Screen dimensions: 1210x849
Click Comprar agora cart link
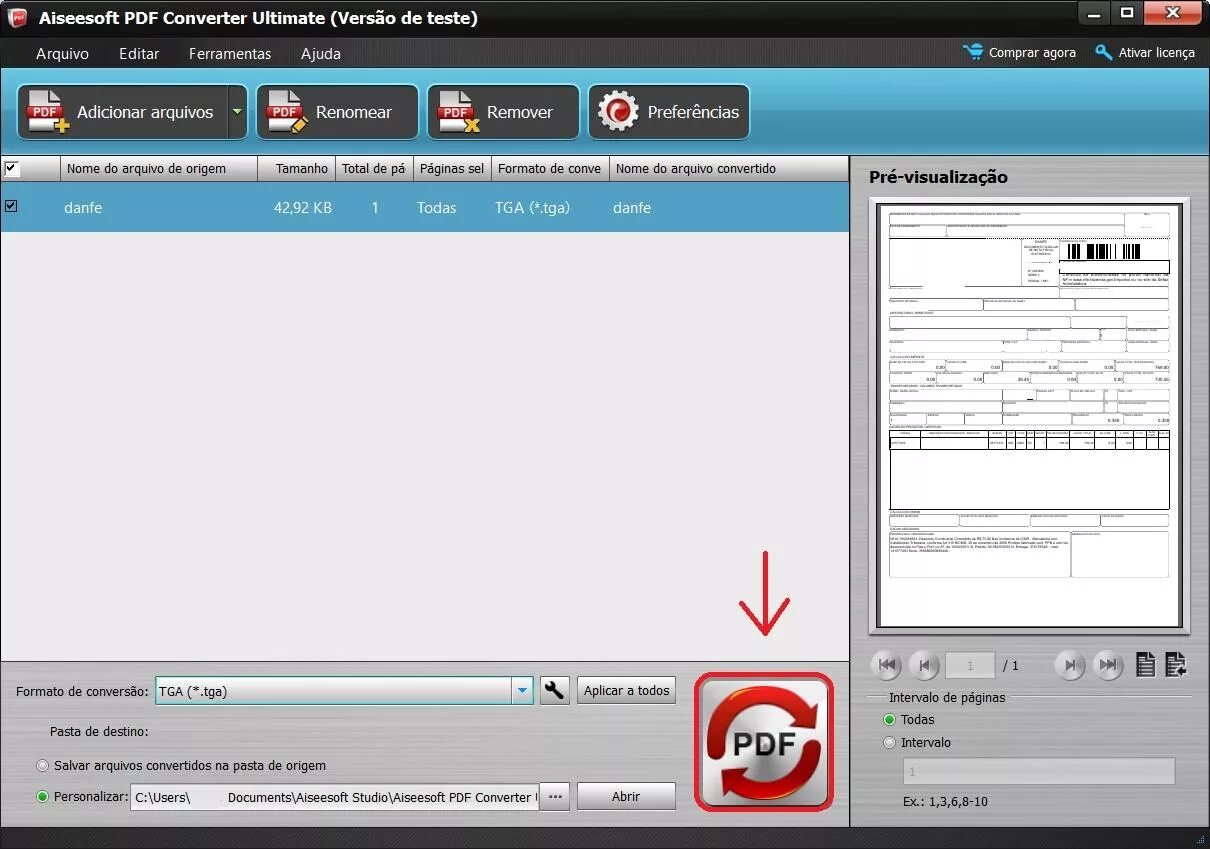[x=1020, y=52]
